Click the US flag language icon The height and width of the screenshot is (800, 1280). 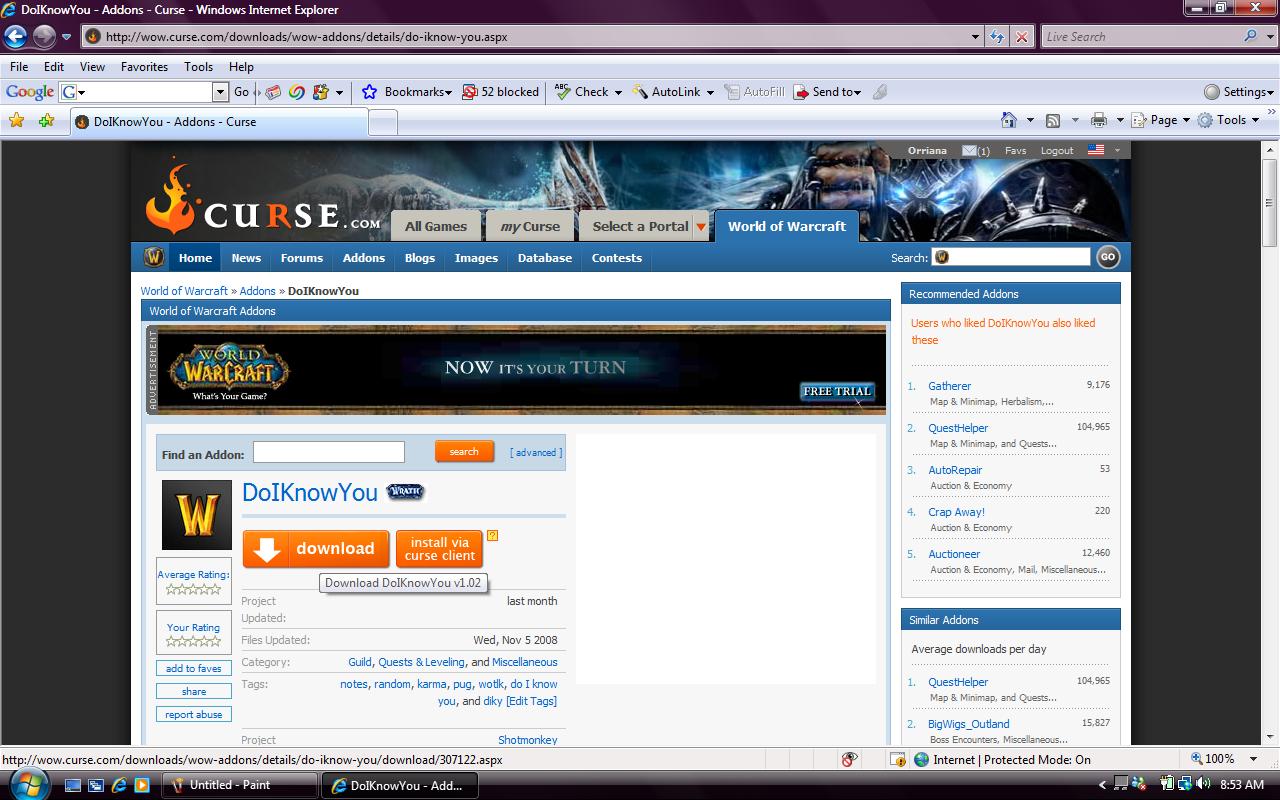point(1096,150)
